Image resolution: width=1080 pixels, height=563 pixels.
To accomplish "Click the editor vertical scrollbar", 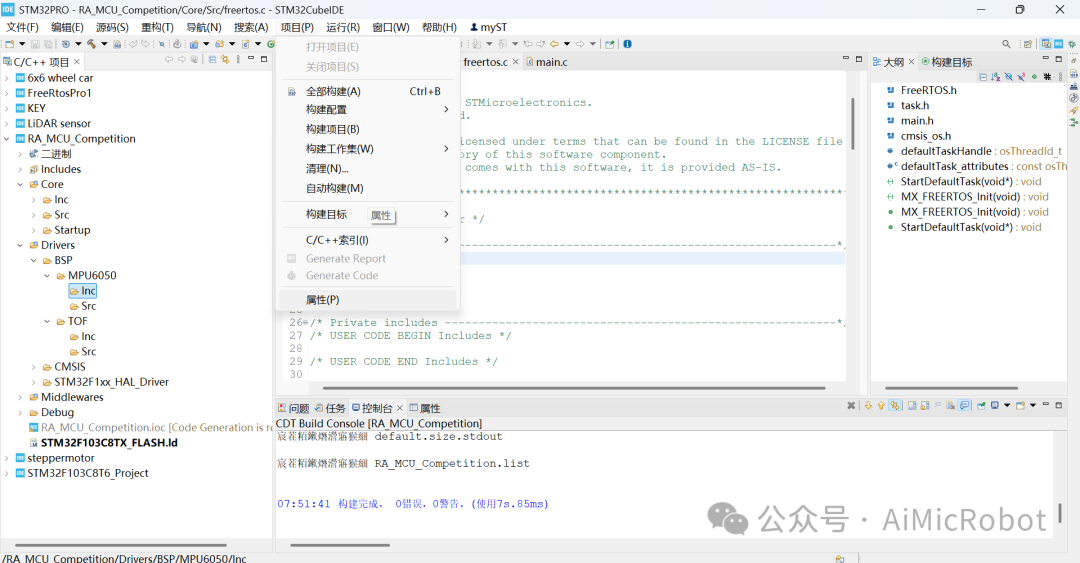I will [853, 124].
